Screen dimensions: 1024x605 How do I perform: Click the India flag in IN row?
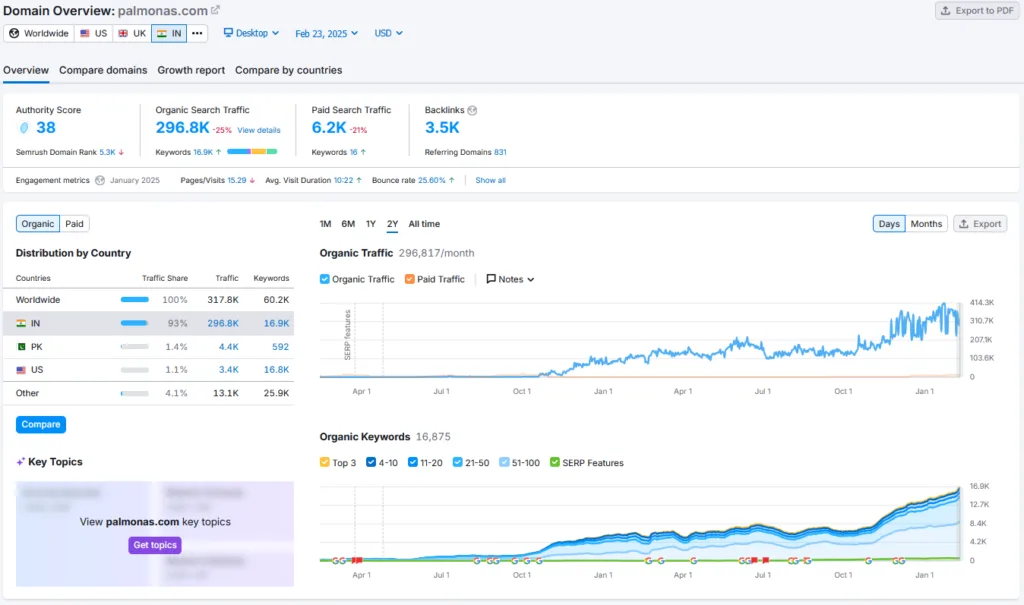coord(21,323)
